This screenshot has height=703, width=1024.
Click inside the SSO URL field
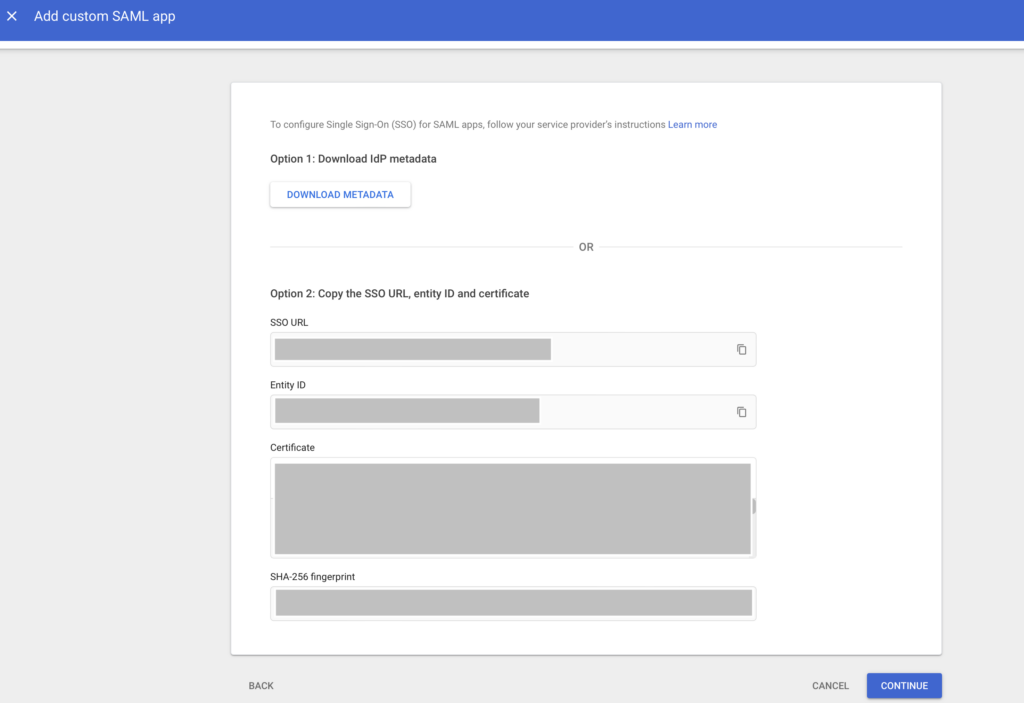click(450, 349)
